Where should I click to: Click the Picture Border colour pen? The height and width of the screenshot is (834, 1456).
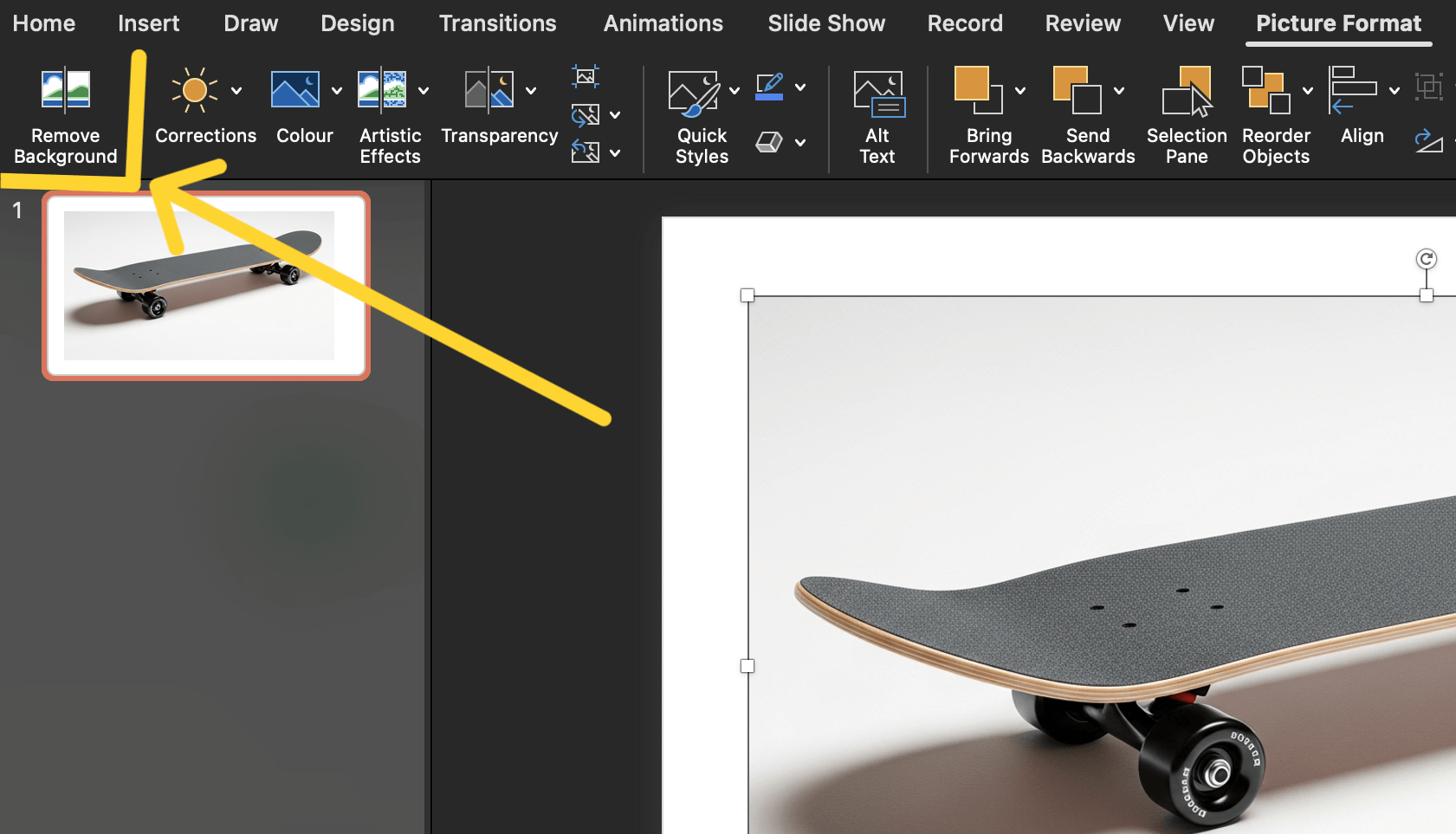(x=769, y=87)
